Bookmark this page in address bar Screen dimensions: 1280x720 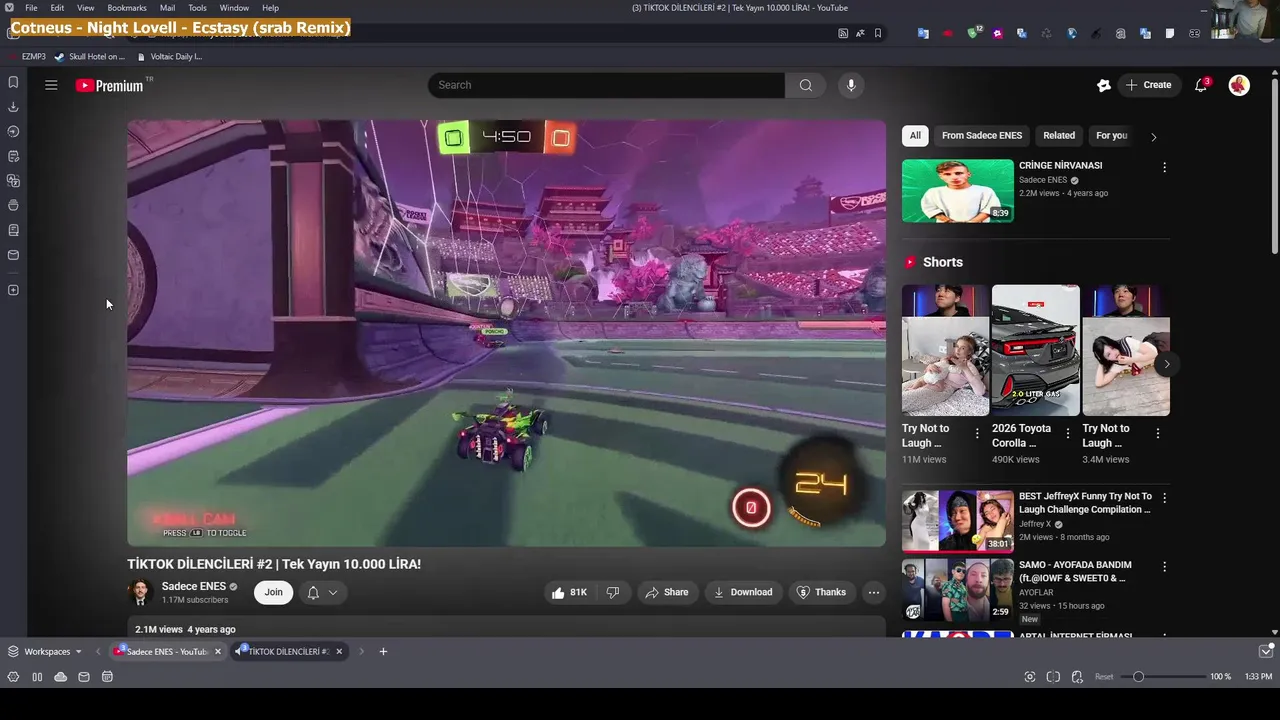pos(878,33)
